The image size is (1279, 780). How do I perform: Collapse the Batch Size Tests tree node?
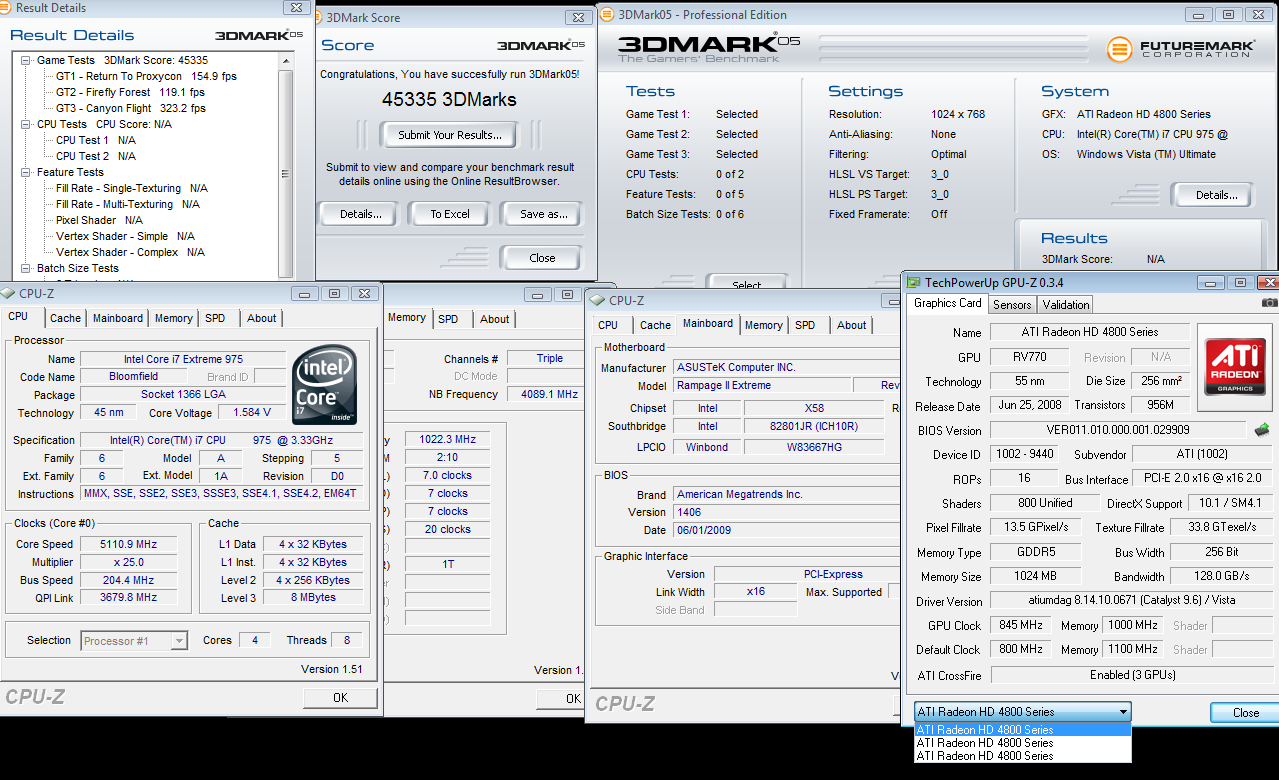25,268
